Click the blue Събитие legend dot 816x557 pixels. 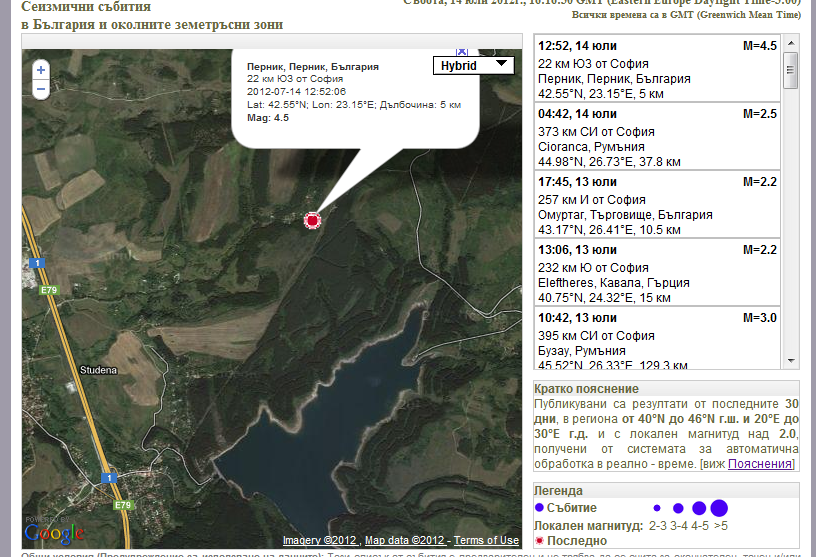click(x=539, y=507)
